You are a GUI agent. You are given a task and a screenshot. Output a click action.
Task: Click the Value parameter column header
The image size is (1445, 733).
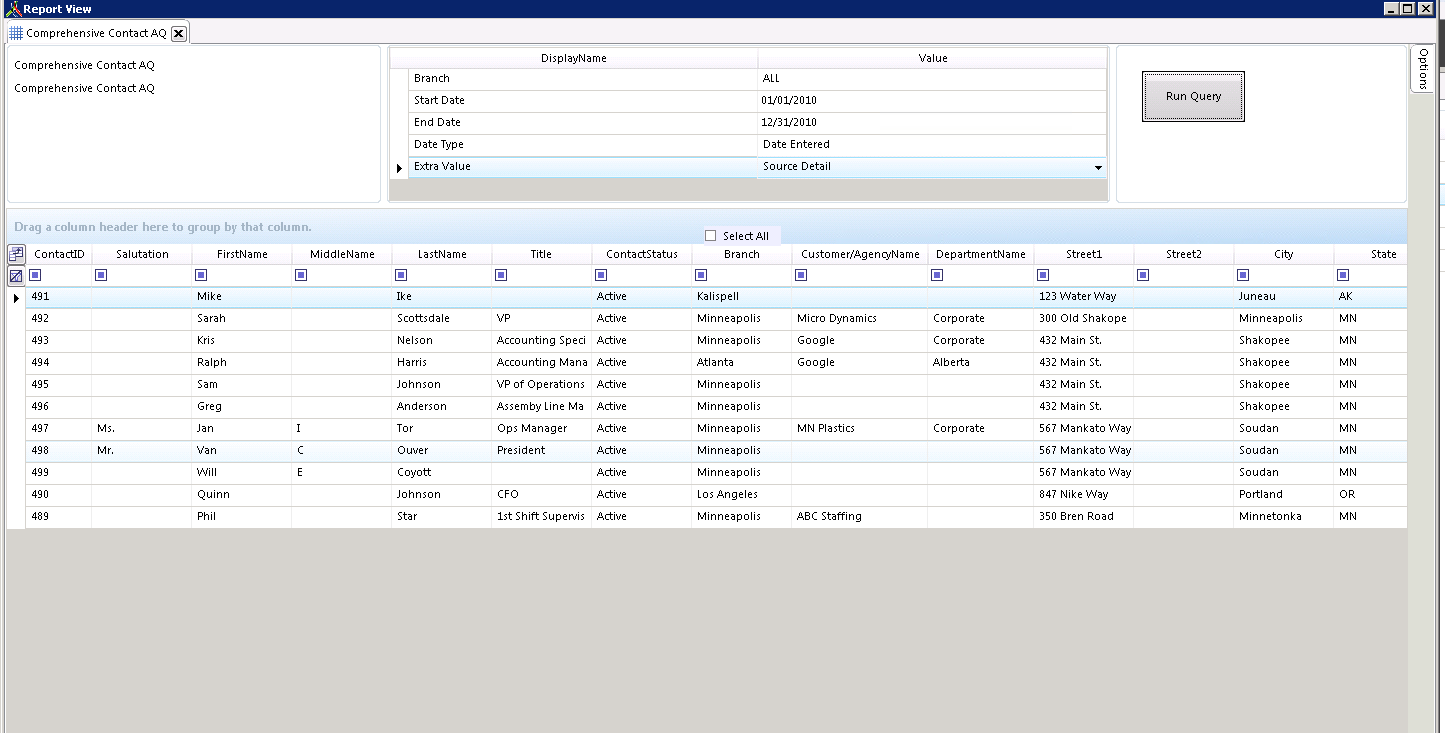click(x=933, y=58)
